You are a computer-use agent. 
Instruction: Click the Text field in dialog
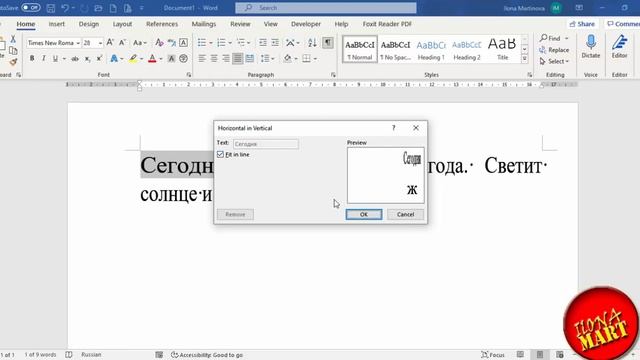click(x=266, y=144)
